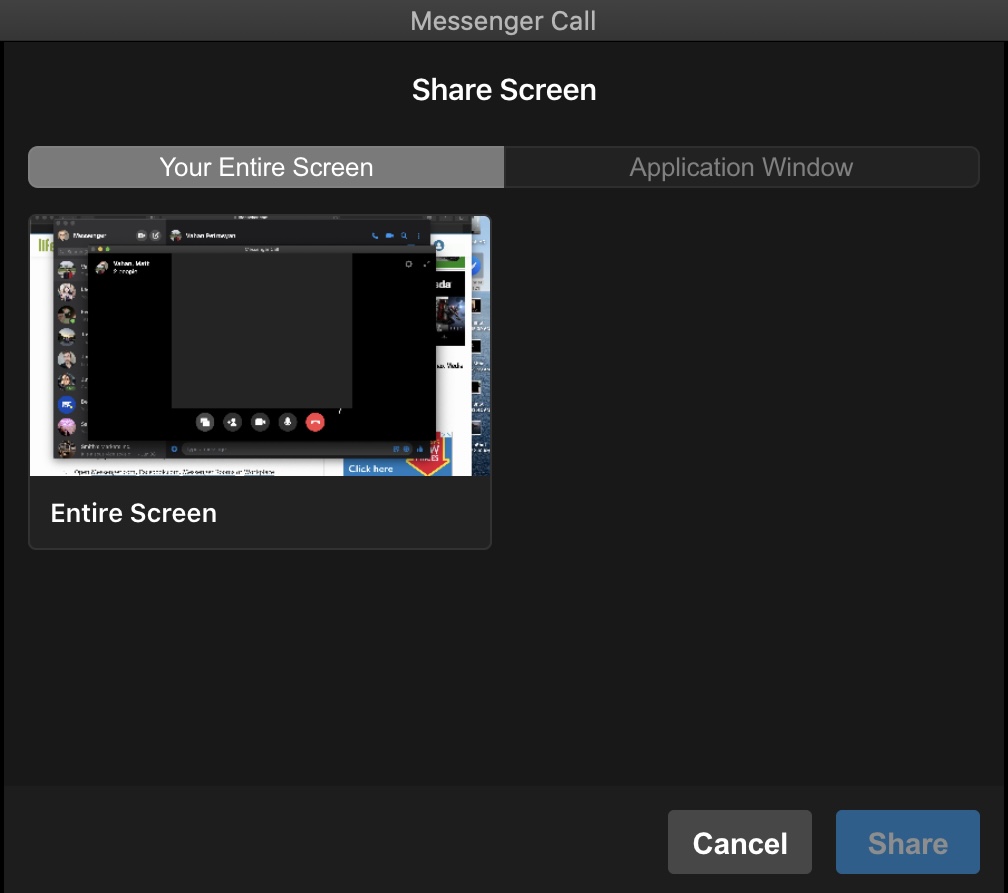Image resolution: width=1008 pixels, height=893 pixels.
Task: Mute the microphone in the call controls
Action: click(x=287, y=422)
